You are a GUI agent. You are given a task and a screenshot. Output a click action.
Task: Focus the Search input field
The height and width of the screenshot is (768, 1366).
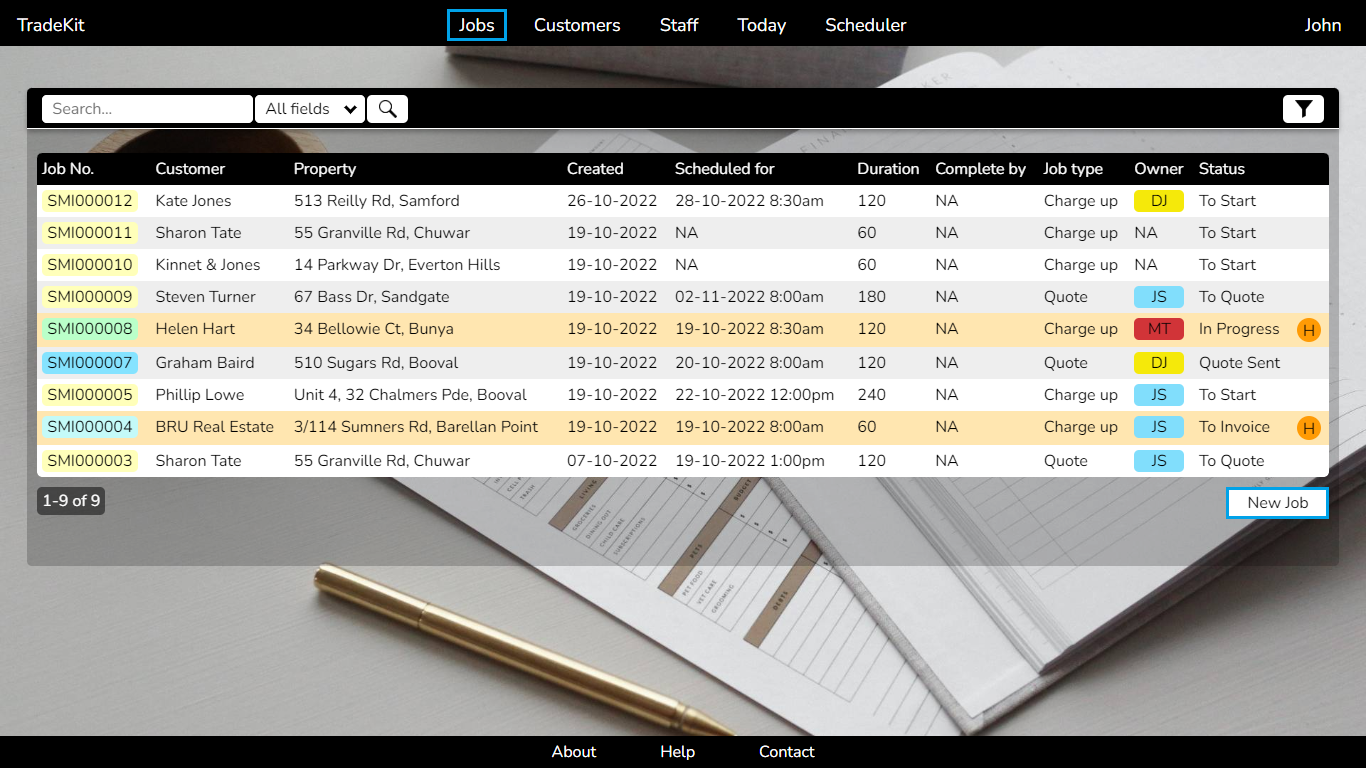pos(147,109)
